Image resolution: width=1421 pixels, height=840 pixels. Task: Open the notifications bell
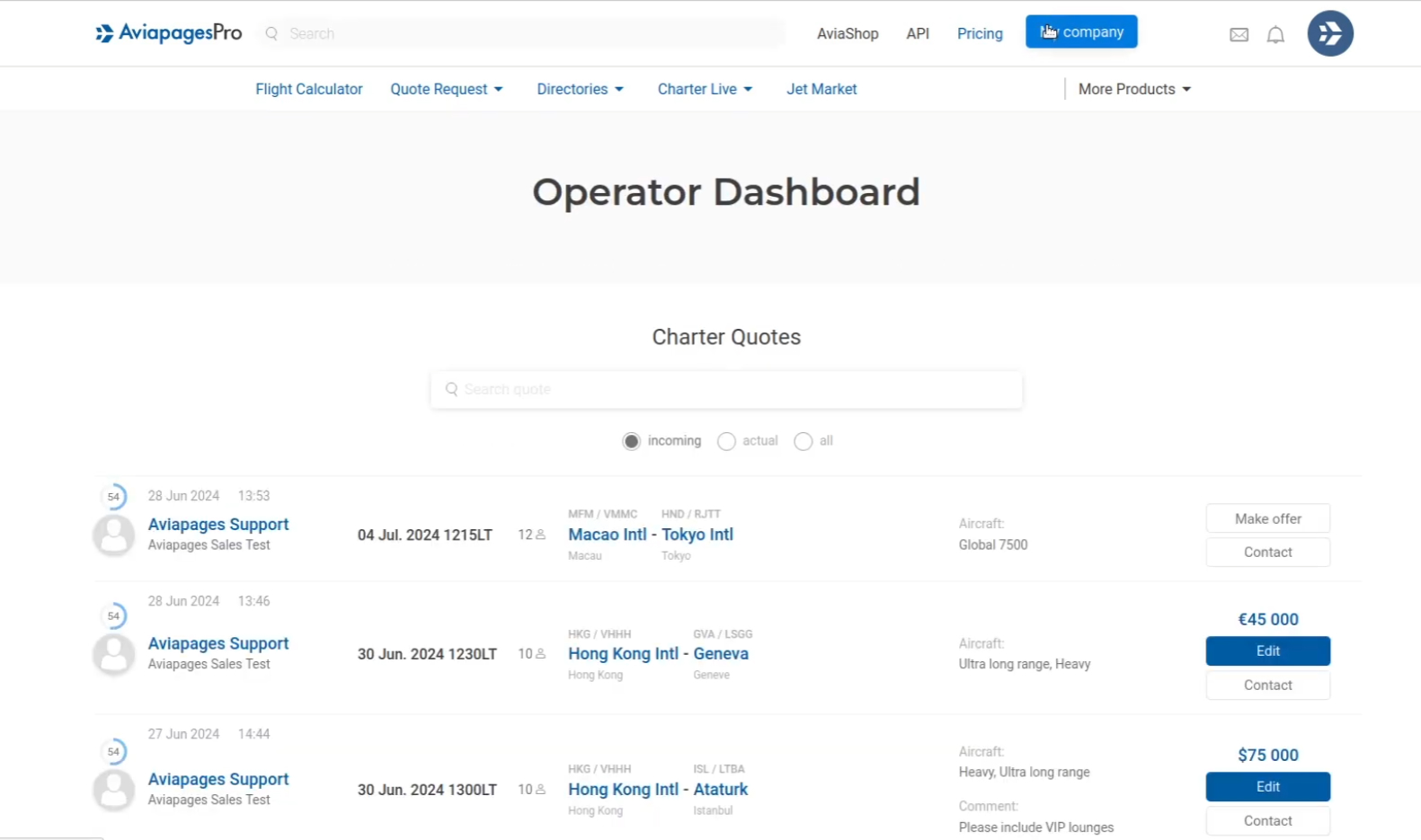click(x=1275, y=35)
